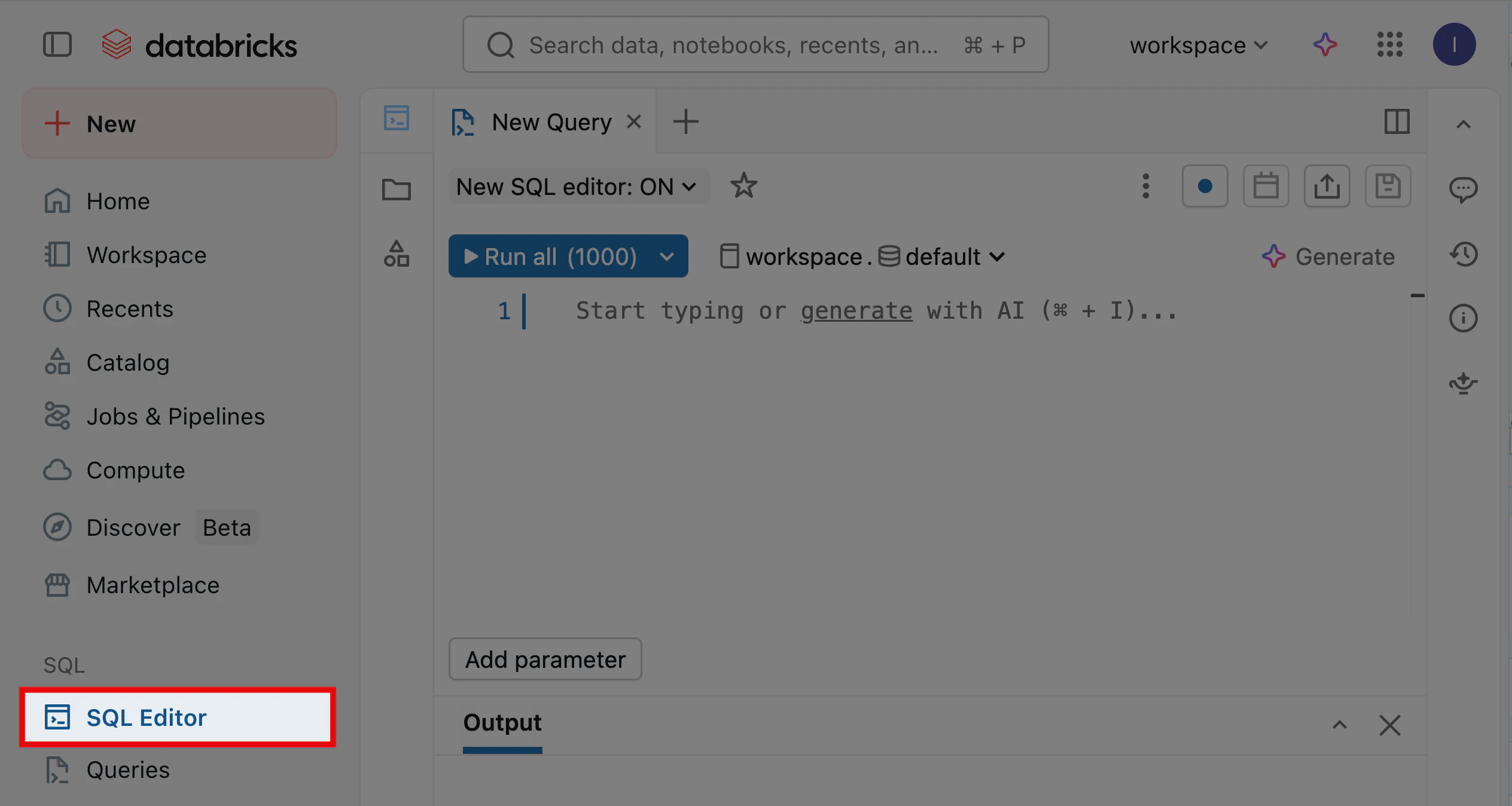
Task: Click the share query icon
Action: (1327, 186)
